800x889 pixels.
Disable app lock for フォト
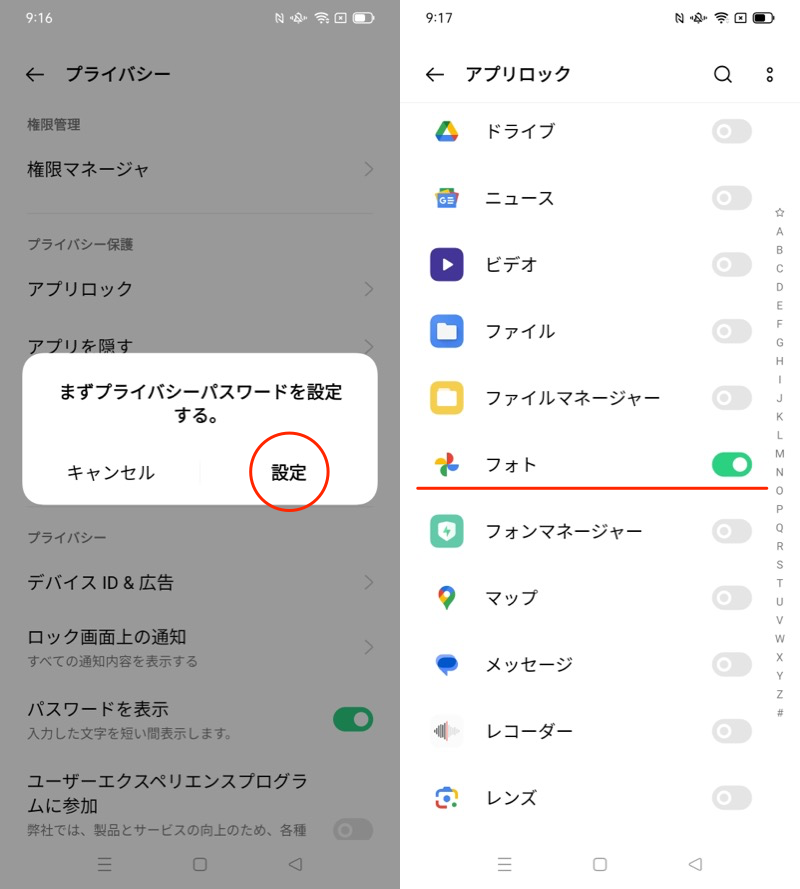(x=731, y=464)
